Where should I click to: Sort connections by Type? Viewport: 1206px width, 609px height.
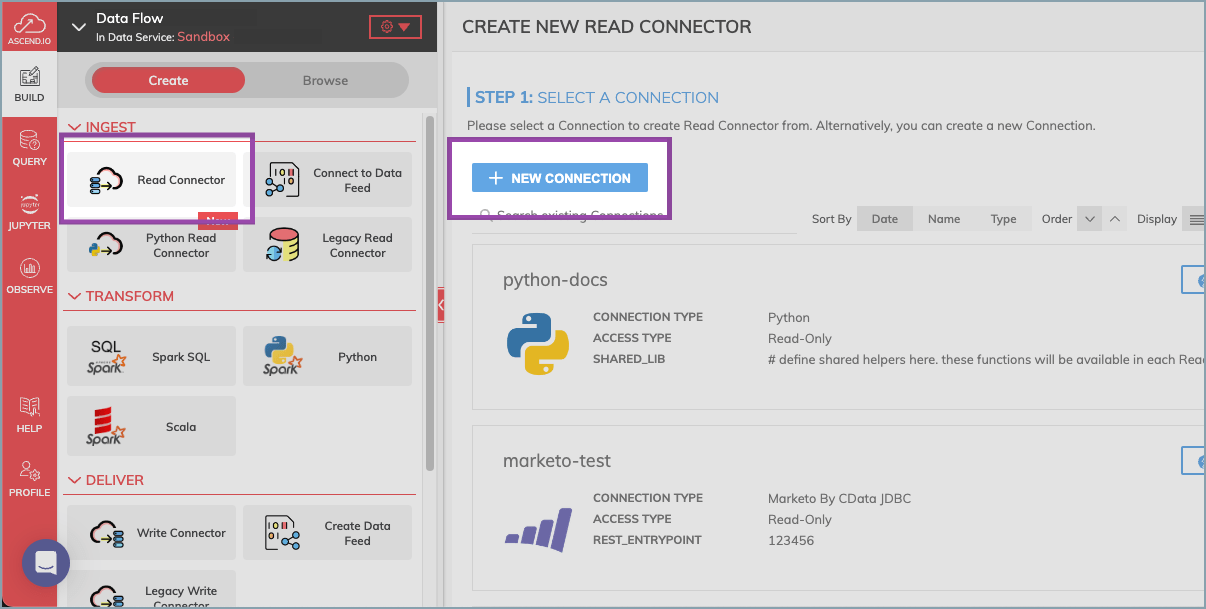pos(1004,218)
